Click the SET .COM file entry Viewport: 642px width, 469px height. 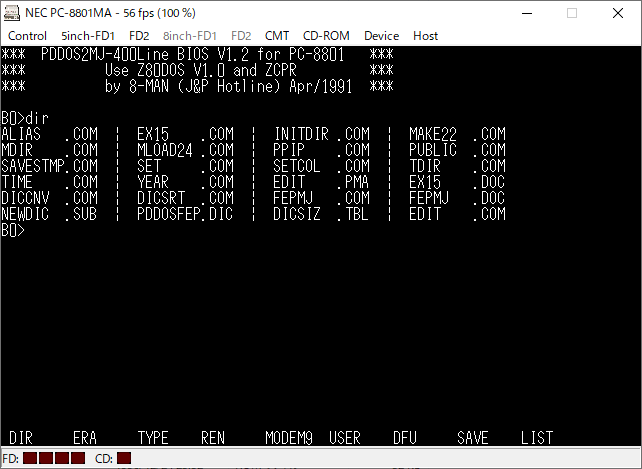[x=185, y=166]
